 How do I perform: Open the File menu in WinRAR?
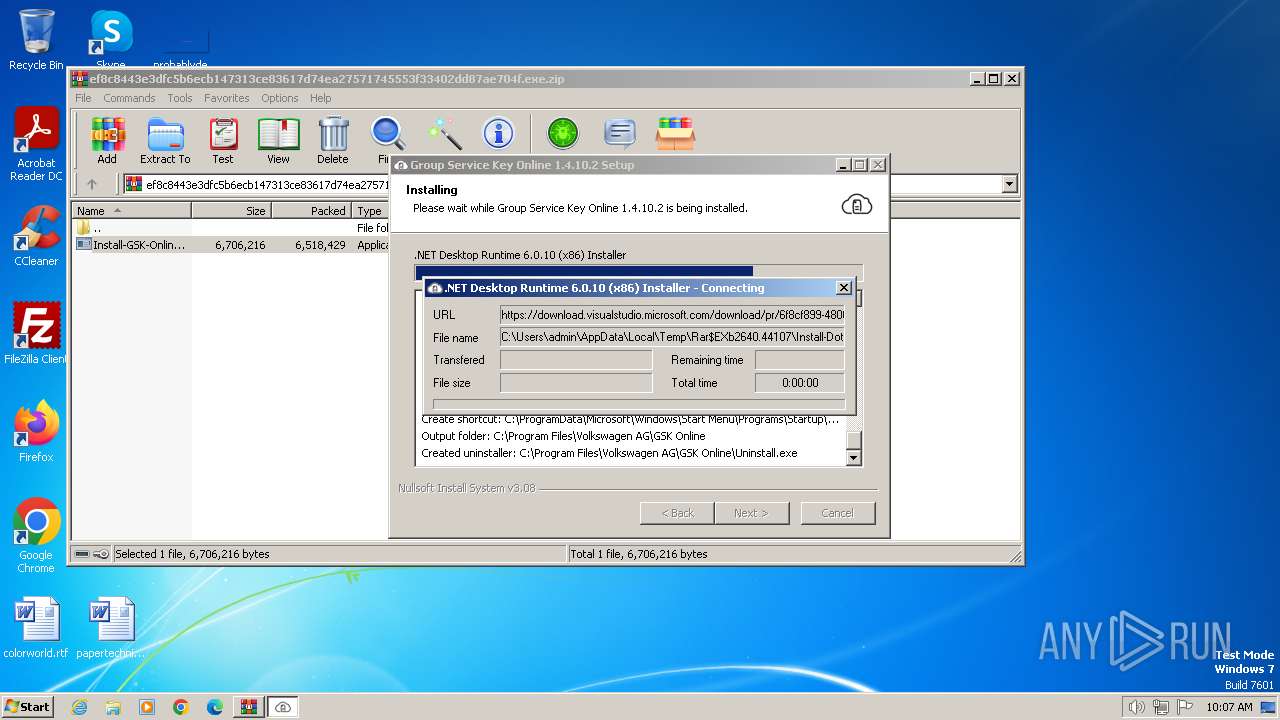(x=83, y=98)
